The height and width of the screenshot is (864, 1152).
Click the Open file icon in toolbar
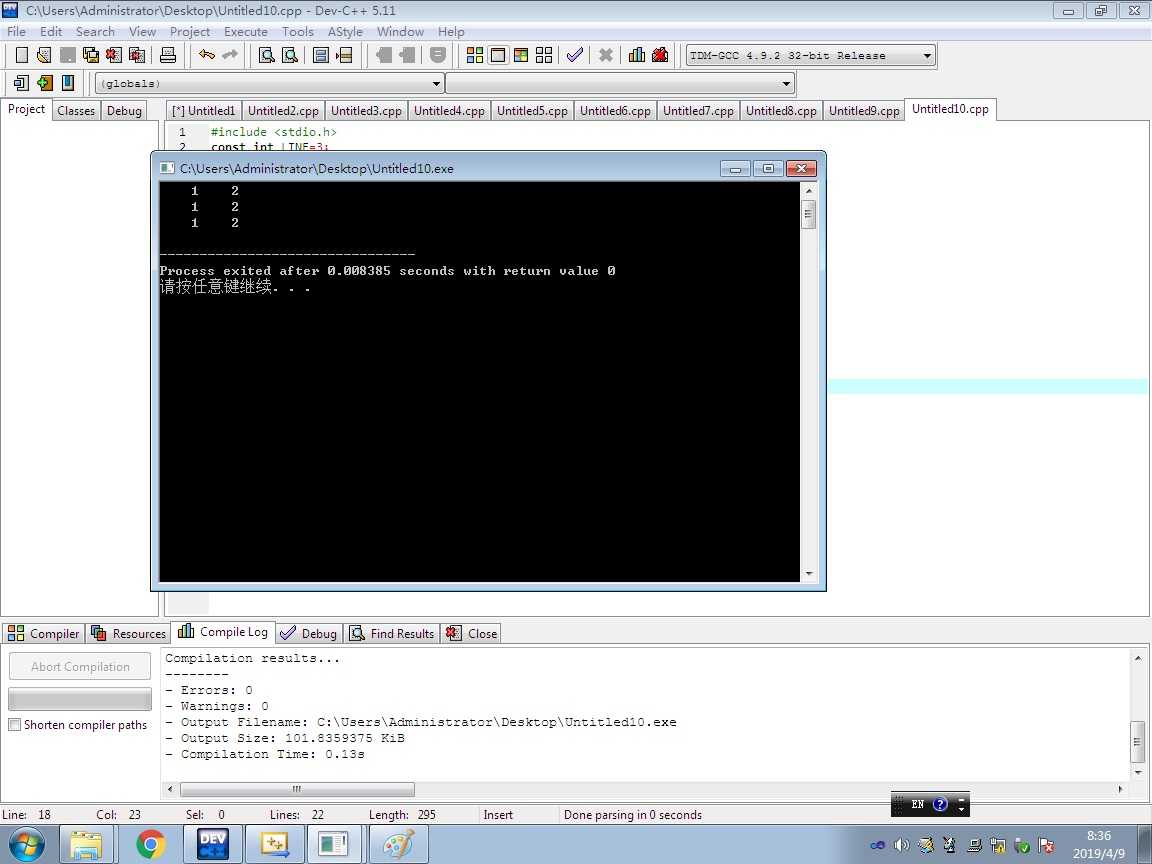click(44, 55)
